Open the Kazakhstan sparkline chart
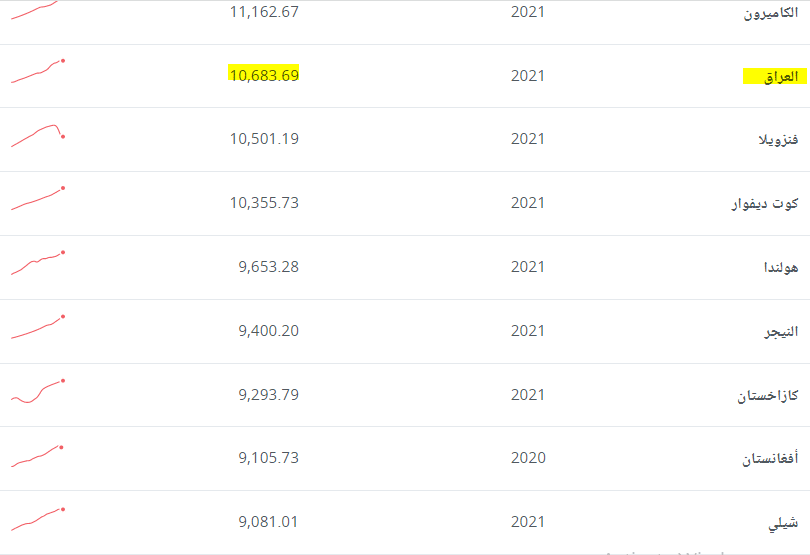The height and width of the screenshot is (555, 810). tap(38, 391)
